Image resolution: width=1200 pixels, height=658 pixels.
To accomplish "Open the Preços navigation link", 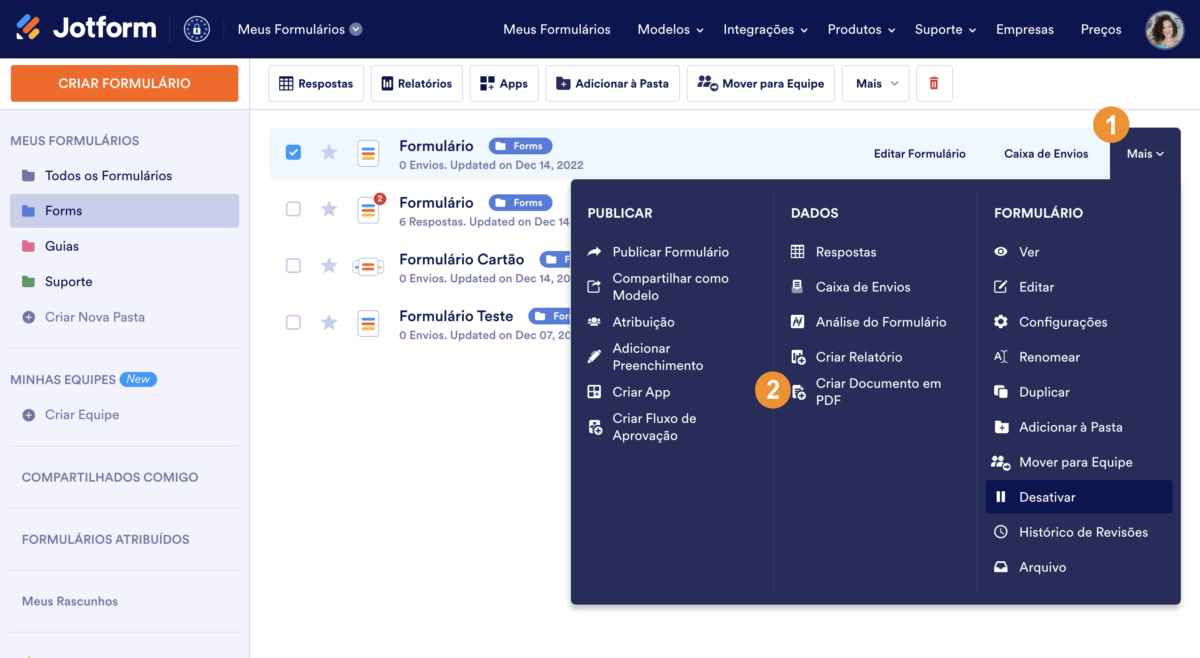I will pos(1101,29).
